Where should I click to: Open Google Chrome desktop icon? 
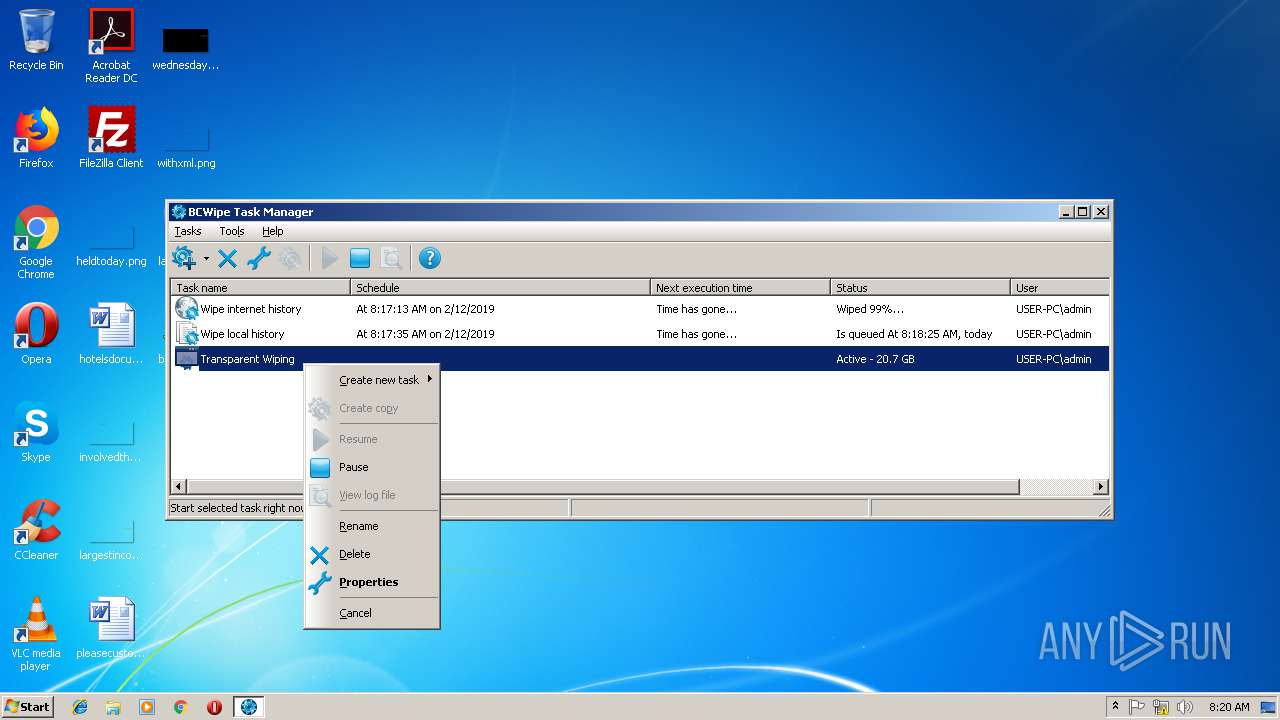click(36, 242)
